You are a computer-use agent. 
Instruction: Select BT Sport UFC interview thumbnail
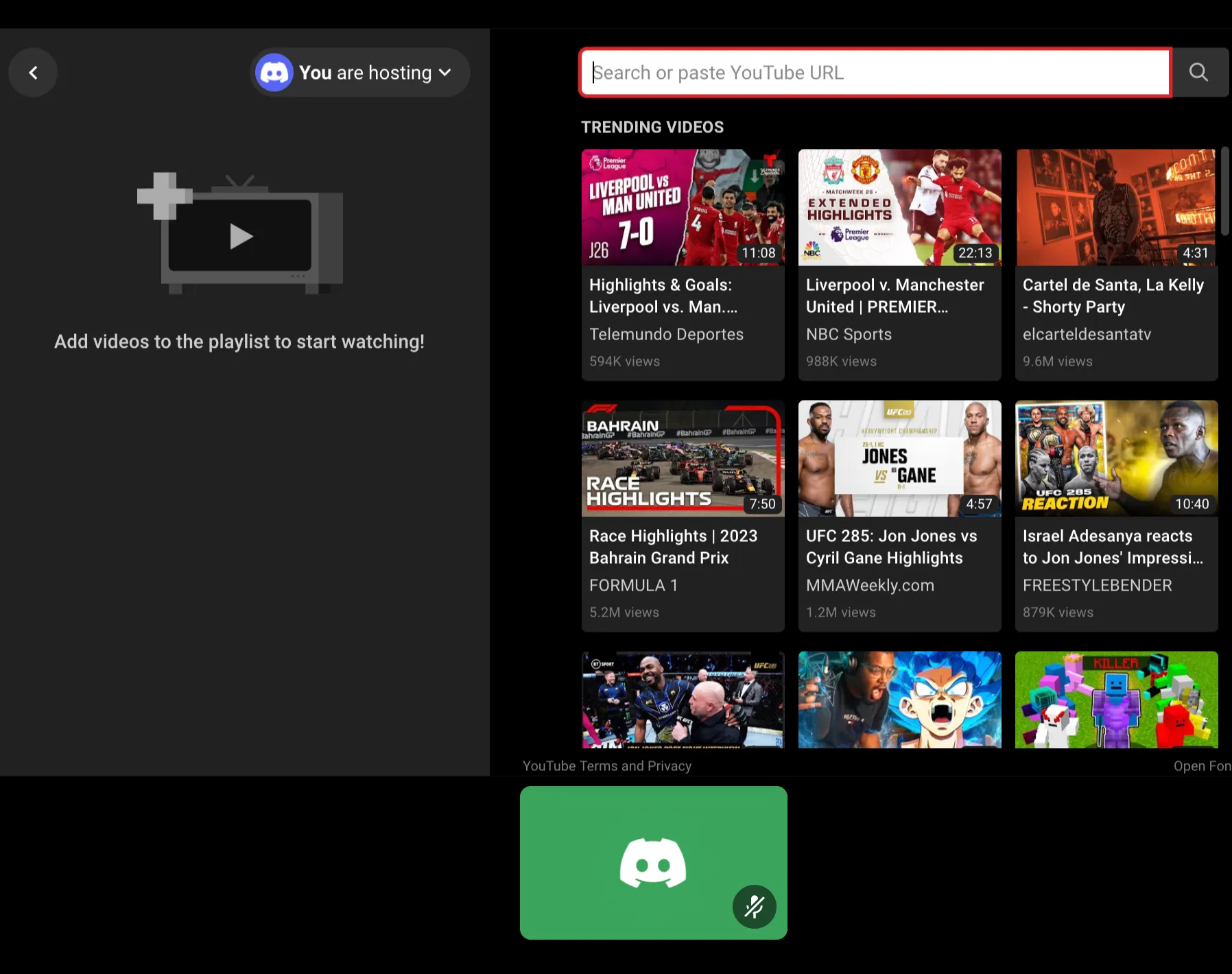coord(683,700)
